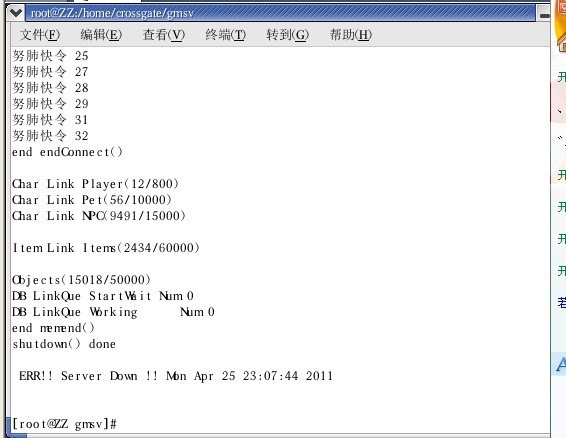Click the line 'shutdown() done'
The width and height of the screenshot is (566, 438).
click(x=64, y=344)
